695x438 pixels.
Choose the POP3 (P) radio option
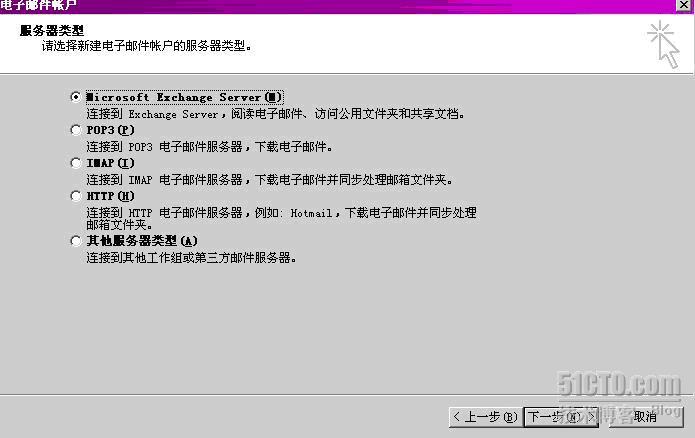(76, 130)
